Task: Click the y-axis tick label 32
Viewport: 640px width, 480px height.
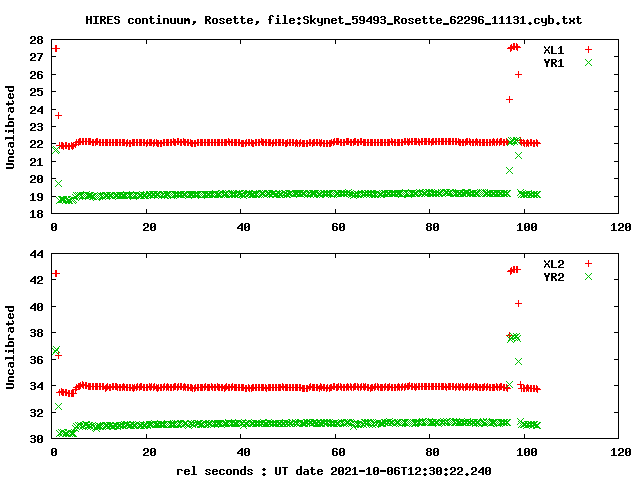Action: [x=36, y=413]
